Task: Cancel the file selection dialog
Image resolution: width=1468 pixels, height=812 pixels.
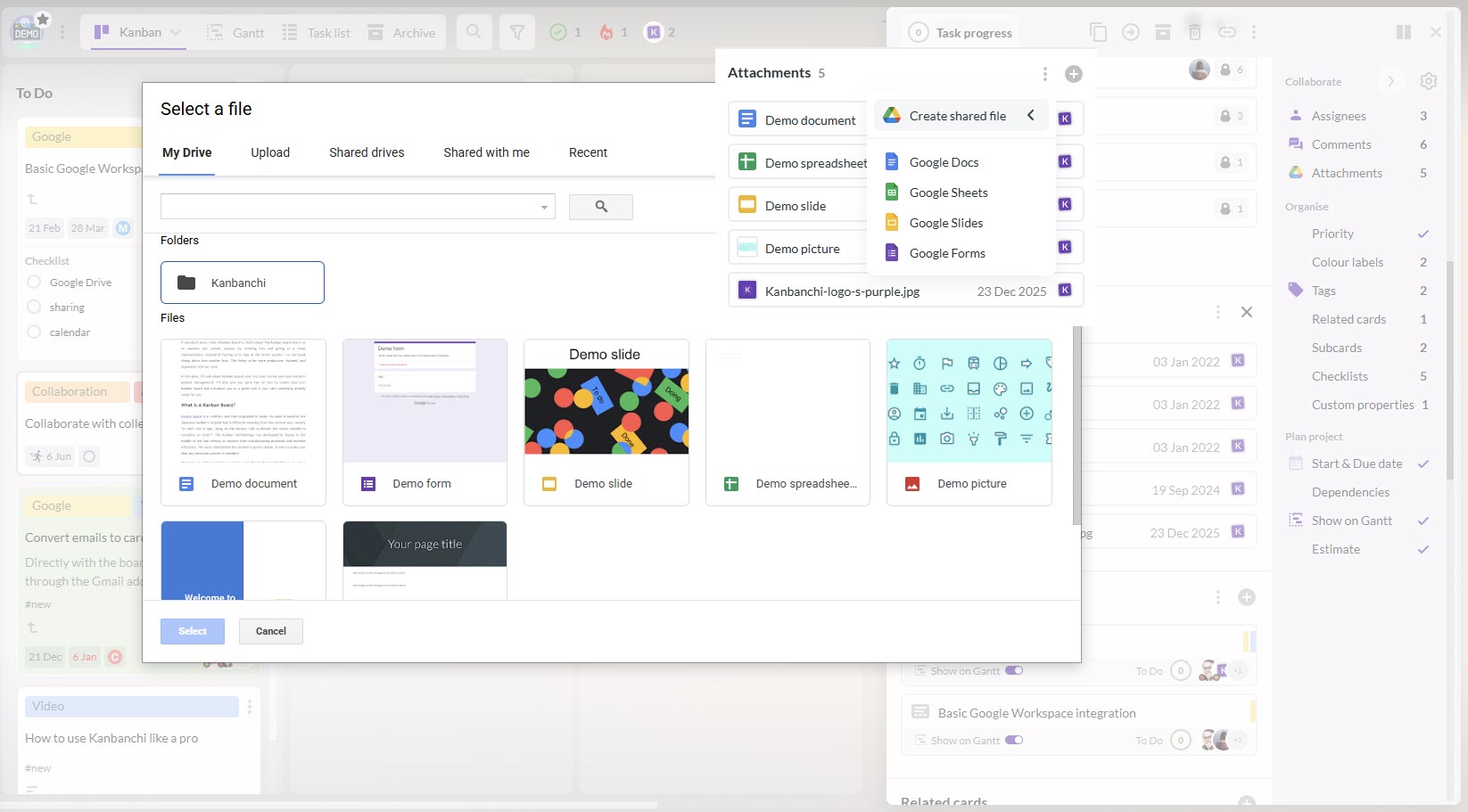Action: tap(270, 631)
